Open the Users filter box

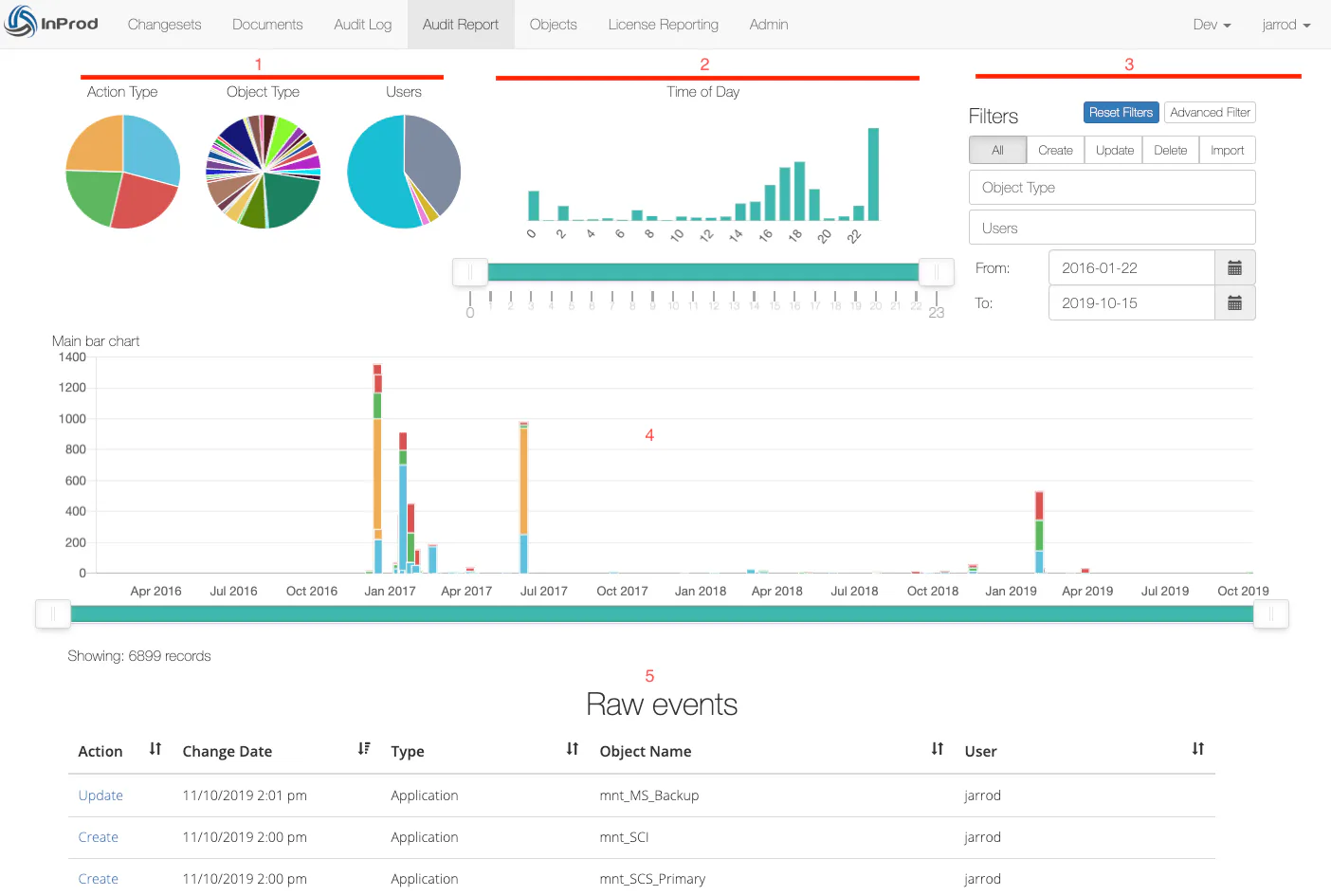(1112, 228)
